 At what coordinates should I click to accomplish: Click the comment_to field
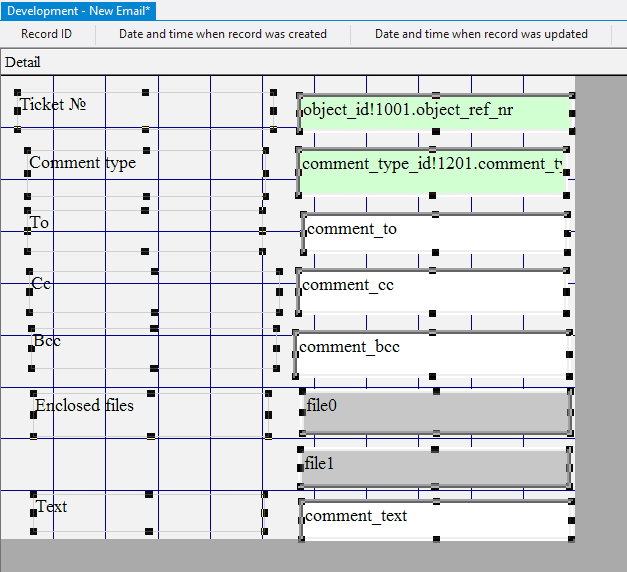(435, 232)
